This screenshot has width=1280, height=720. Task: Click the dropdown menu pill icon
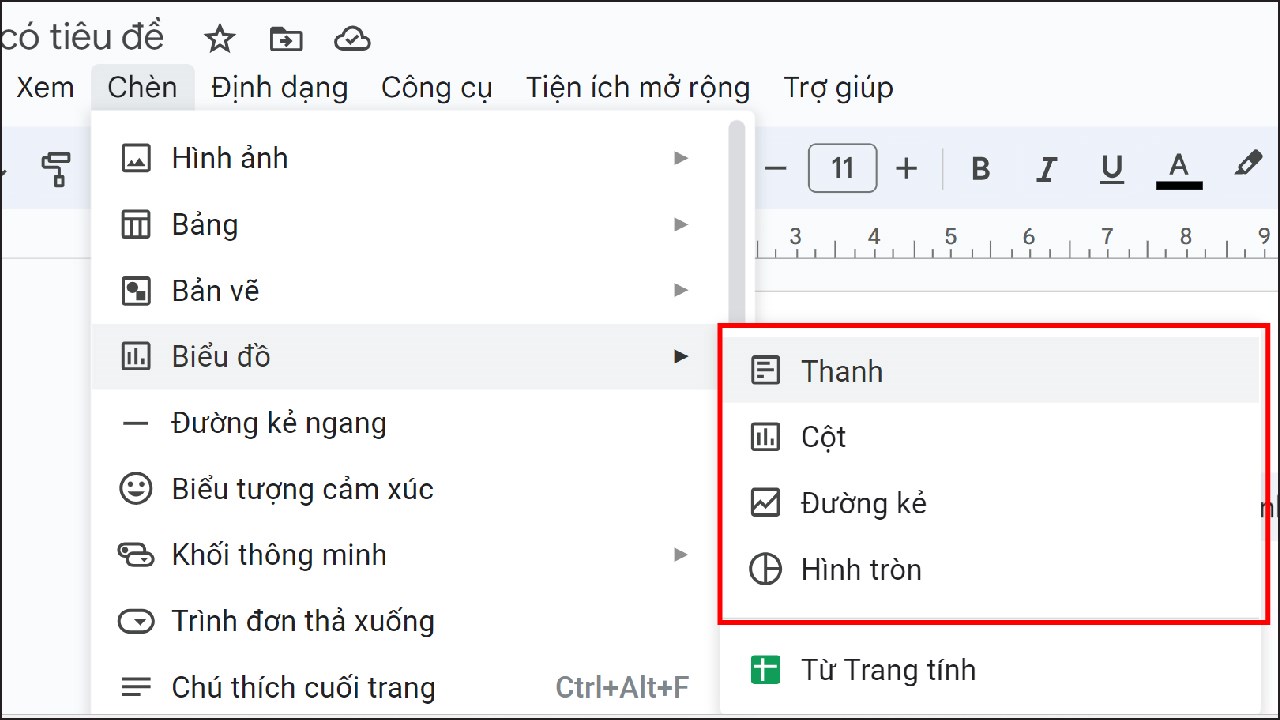point(136,621)
